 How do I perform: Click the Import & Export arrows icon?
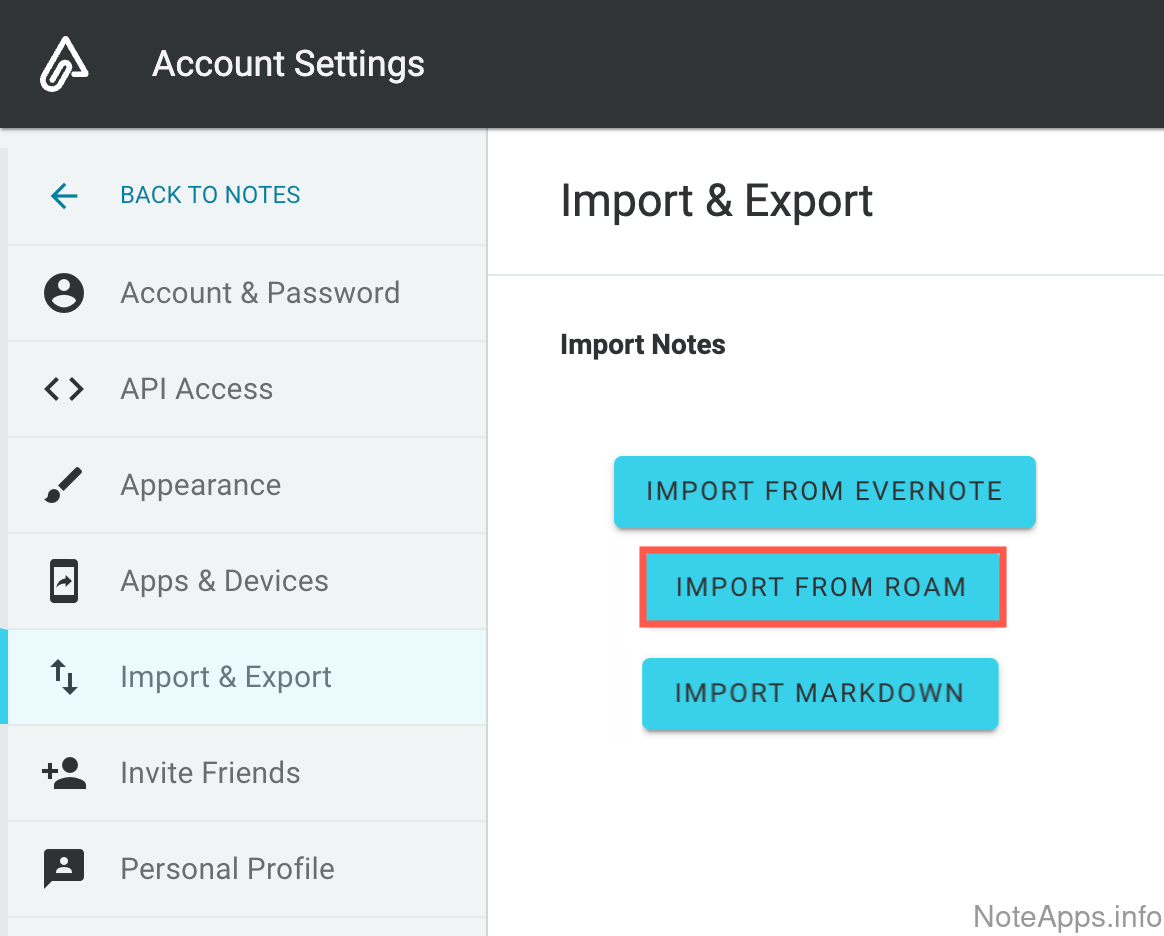pos(64,677)
